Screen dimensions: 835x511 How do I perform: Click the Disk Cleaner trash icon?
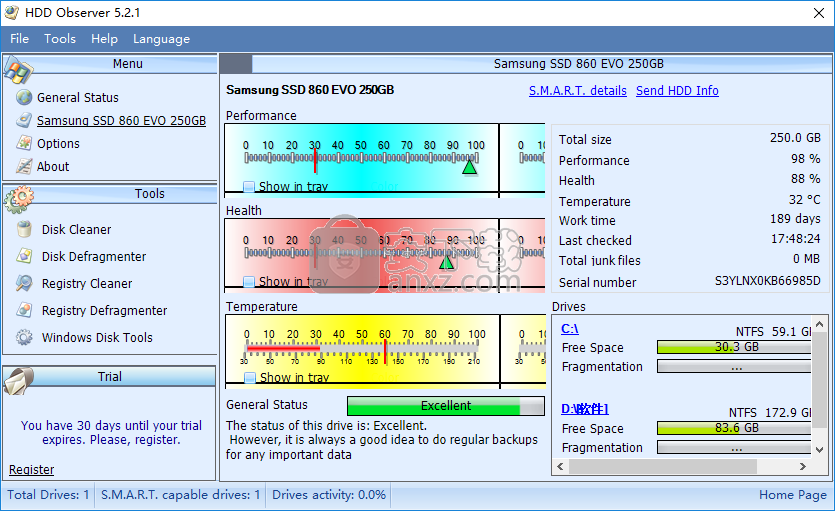pos(24,229)
